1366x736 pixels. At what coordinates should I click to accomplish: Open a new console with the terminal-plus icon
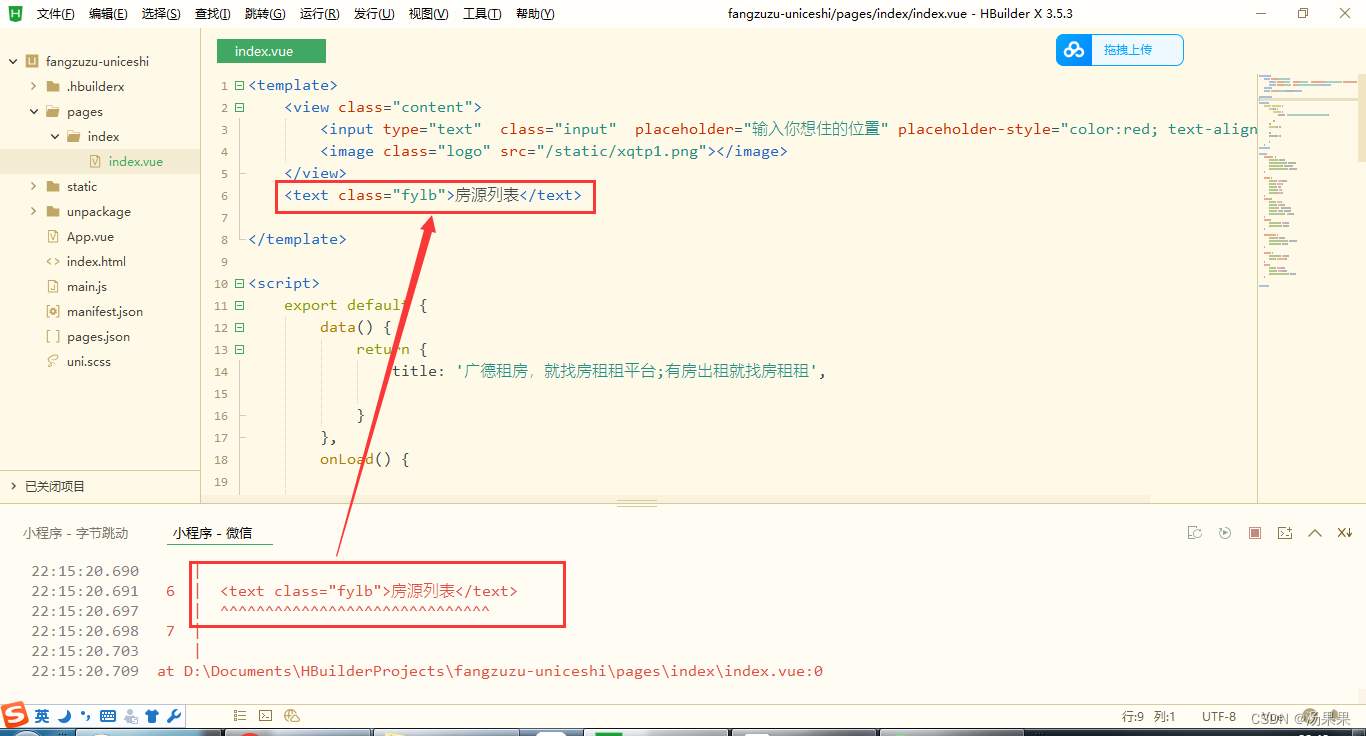(1284, 533)
